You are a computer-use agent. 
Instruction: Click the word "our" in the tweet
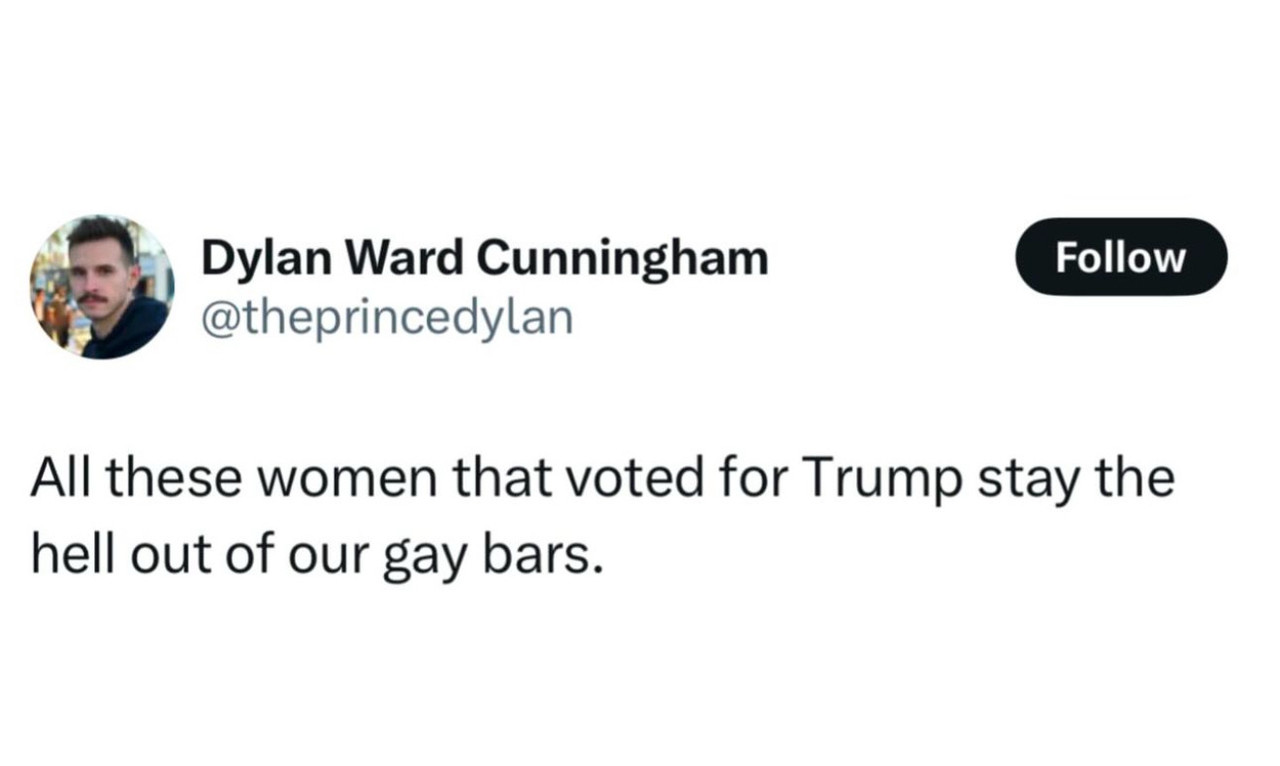click(x=333, y=559)
